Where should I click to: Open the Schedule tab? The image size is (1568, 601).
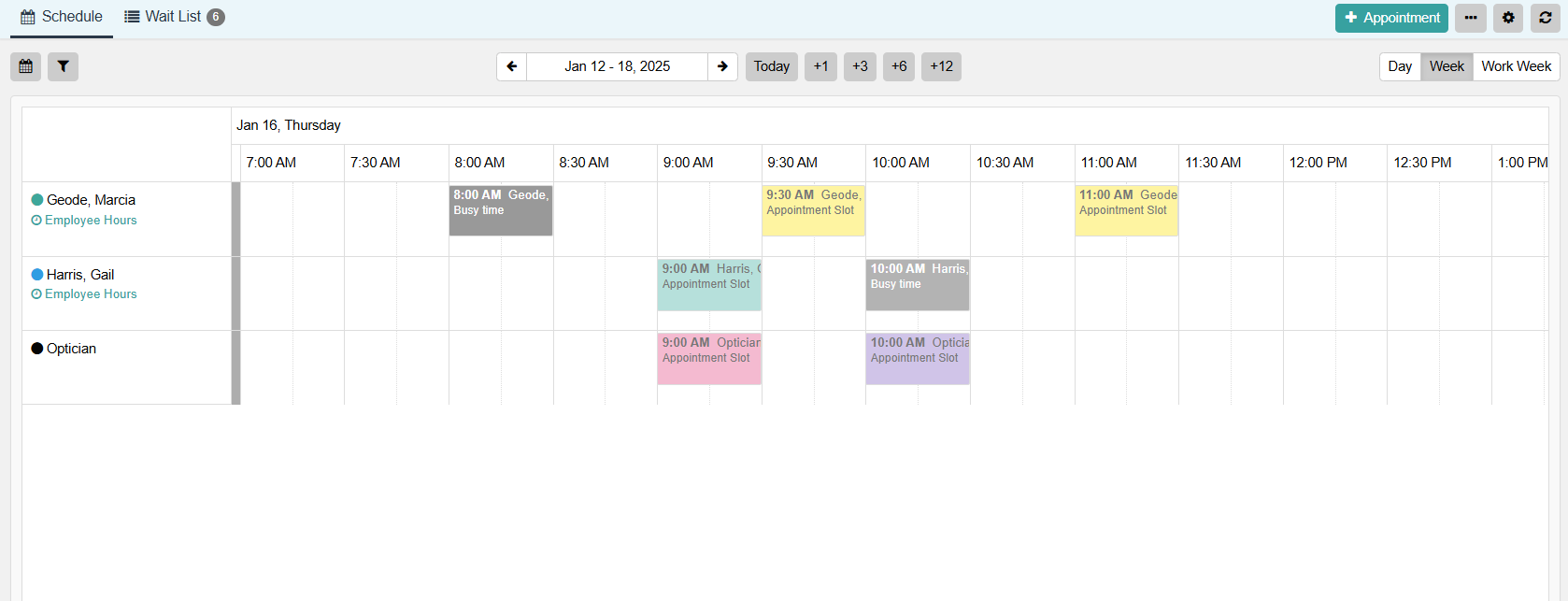pyautogui.click(x=62, y=17)
